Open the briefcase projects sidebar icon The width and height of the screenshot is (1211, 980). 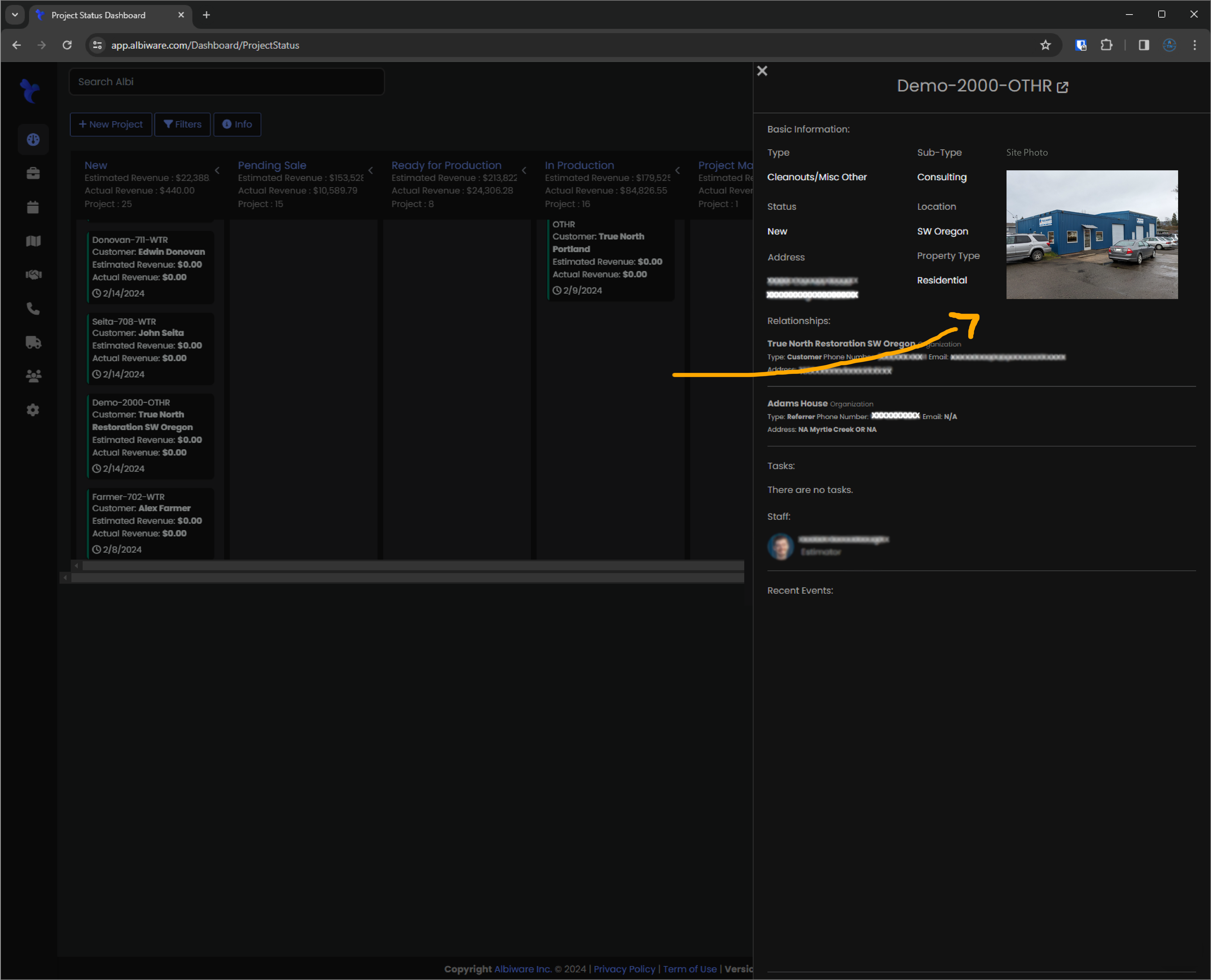(33, 173)
